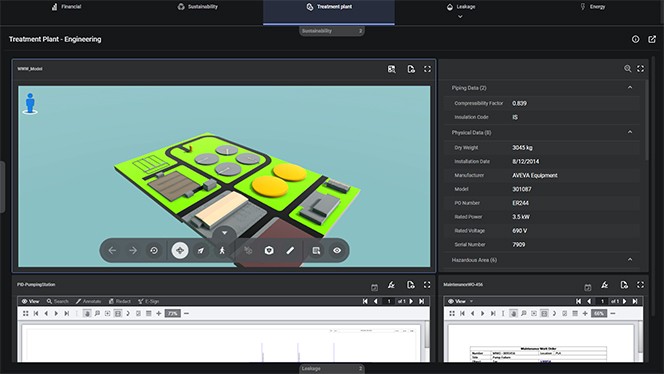Viewport: 664px width, 374px height.
Task: Zoom in with plus in PID viewer
Action: (159, 313)
